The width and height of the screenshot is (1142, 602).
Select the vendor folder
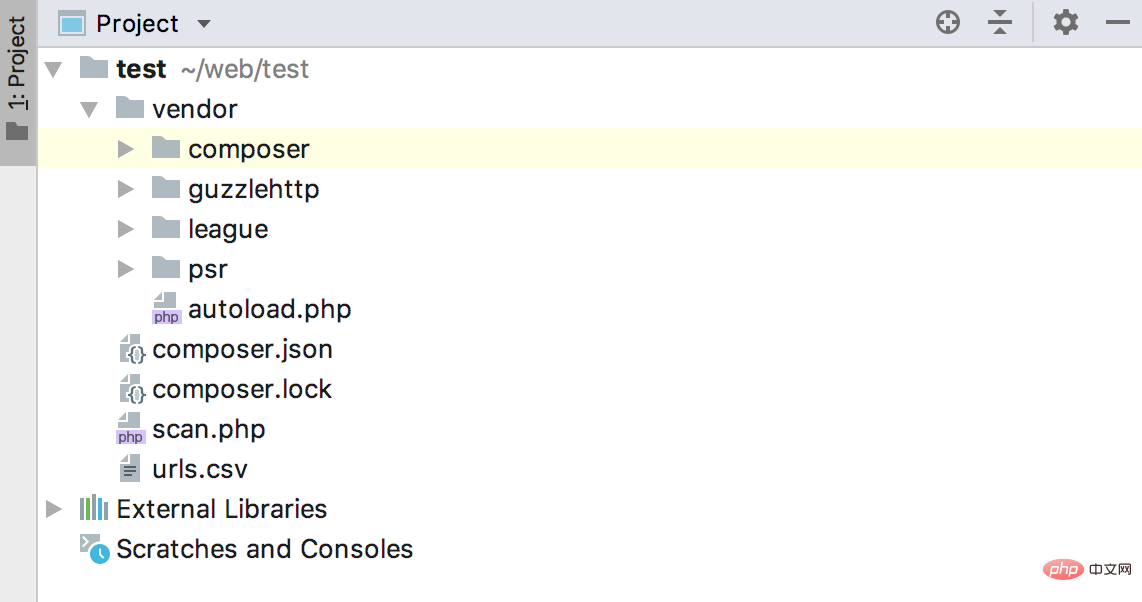click(x=195, y=108)
